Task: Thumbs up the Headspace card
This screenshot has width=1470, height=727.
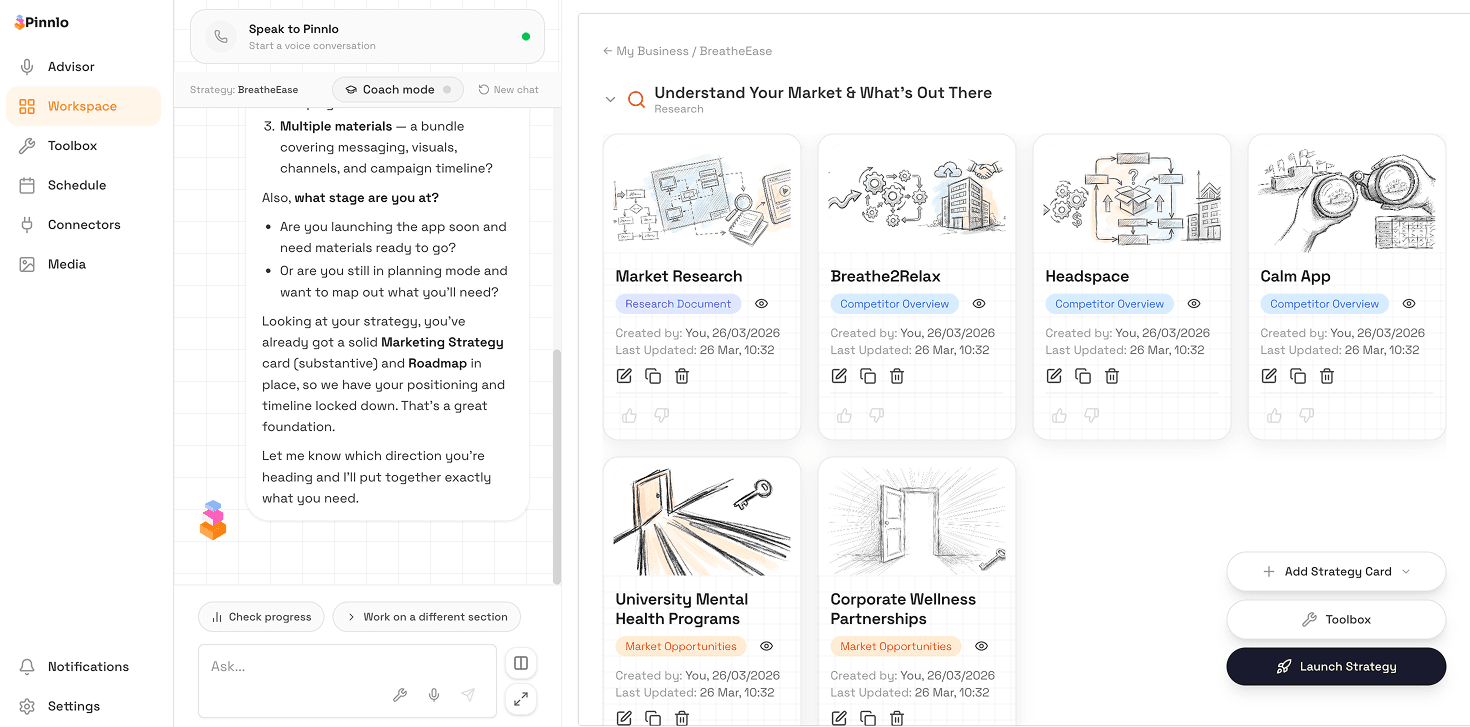Action: [1059, 415]
